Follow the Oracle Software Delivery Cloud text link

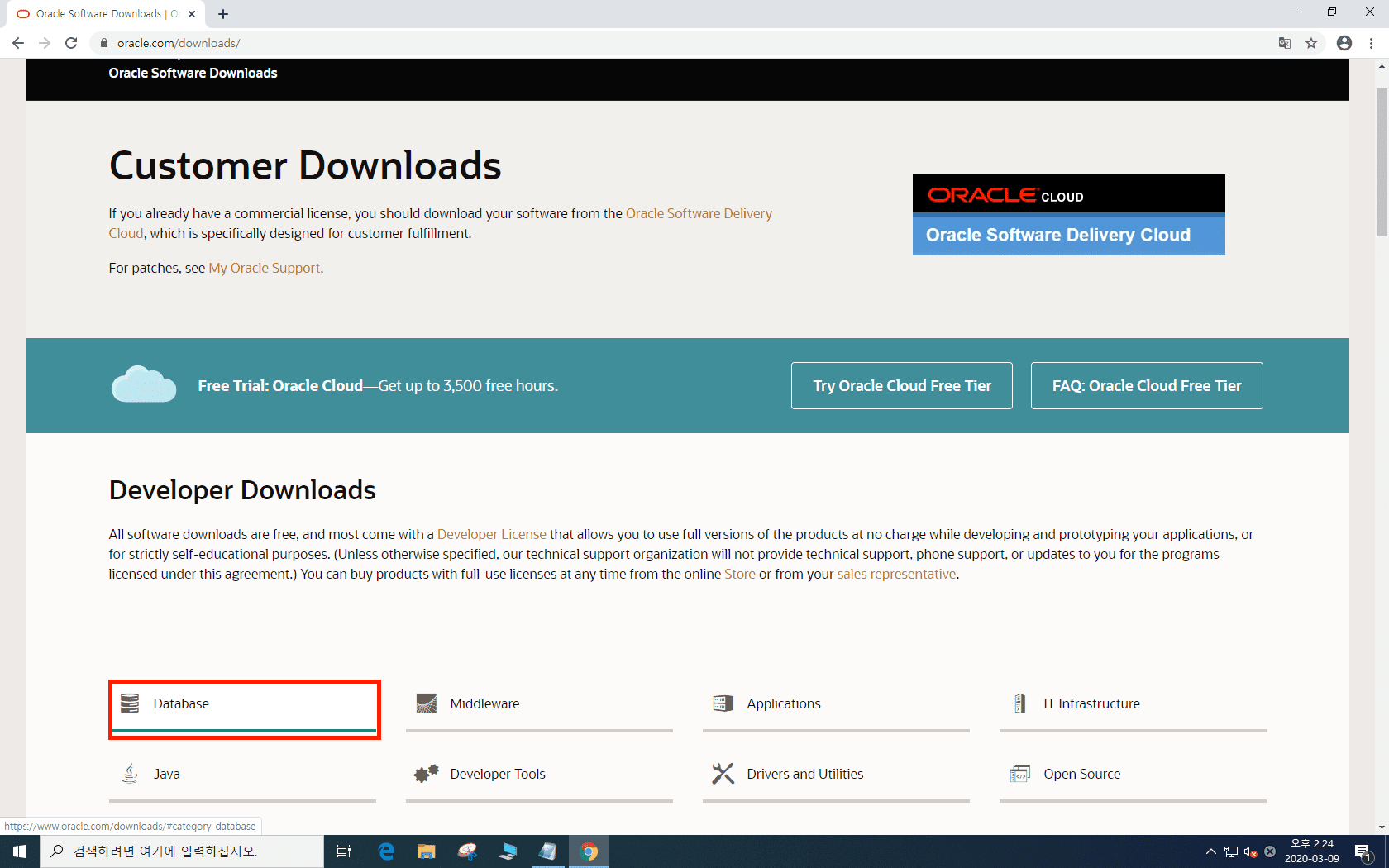[x=699, y=213]
